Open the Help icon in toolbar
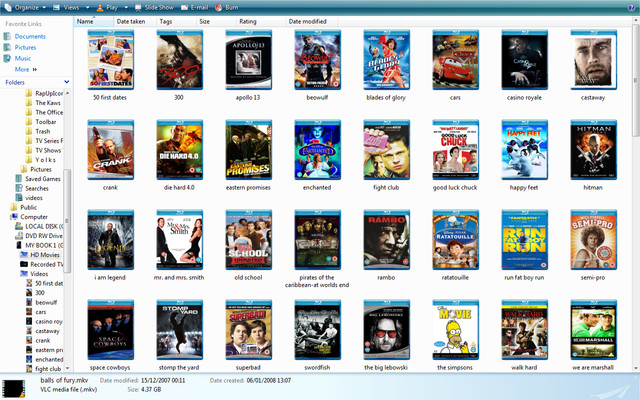This screenshot has height=400, width=640. pos(631,7)
